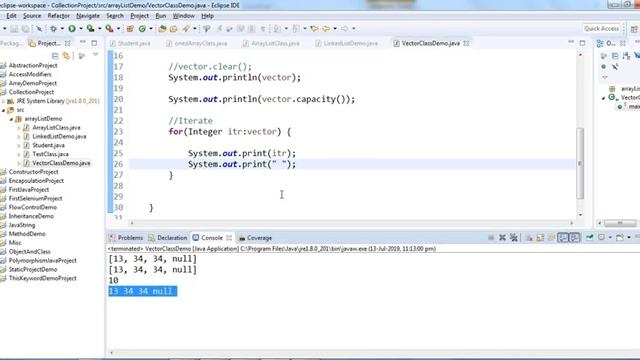This screenshot has width=640, height=360.
Task: Open the Debug button dropdown arrow
Action: pyautogui.click(x=62, y=29)
